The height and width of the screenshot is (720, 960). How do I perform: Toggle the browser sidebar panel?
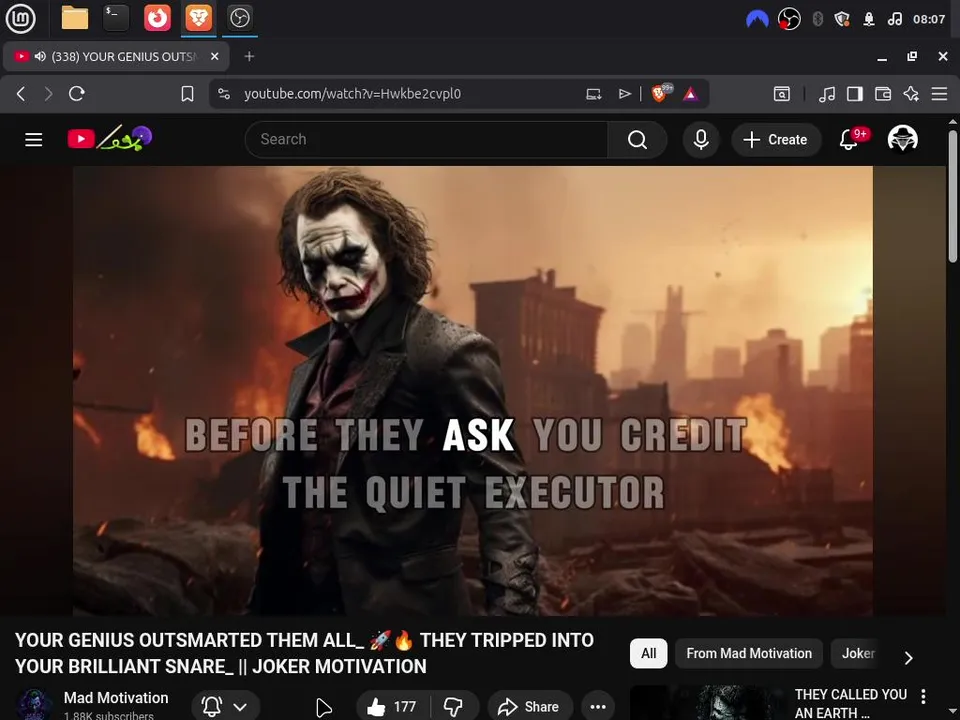(x=855, y=94)
